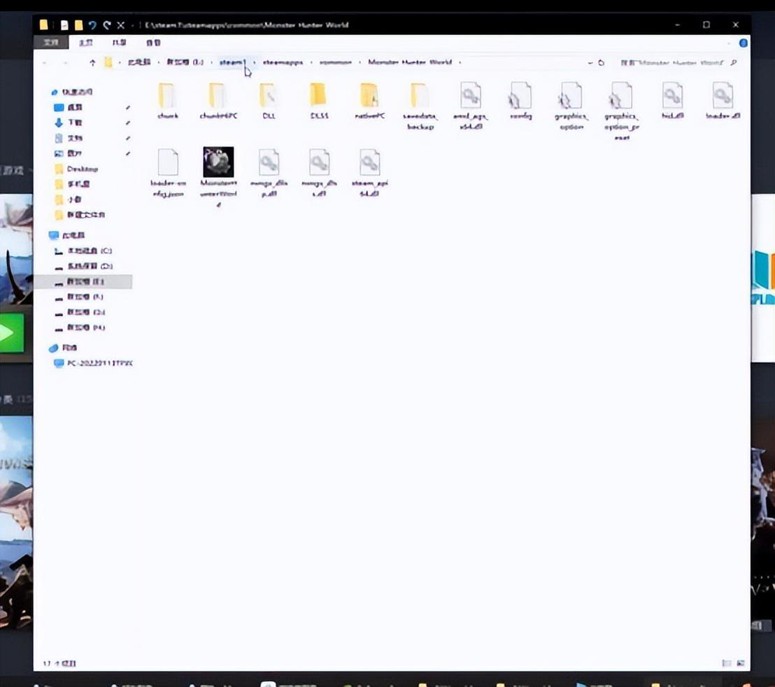Click steamapps in the address breadcrumb

point(282,62)
